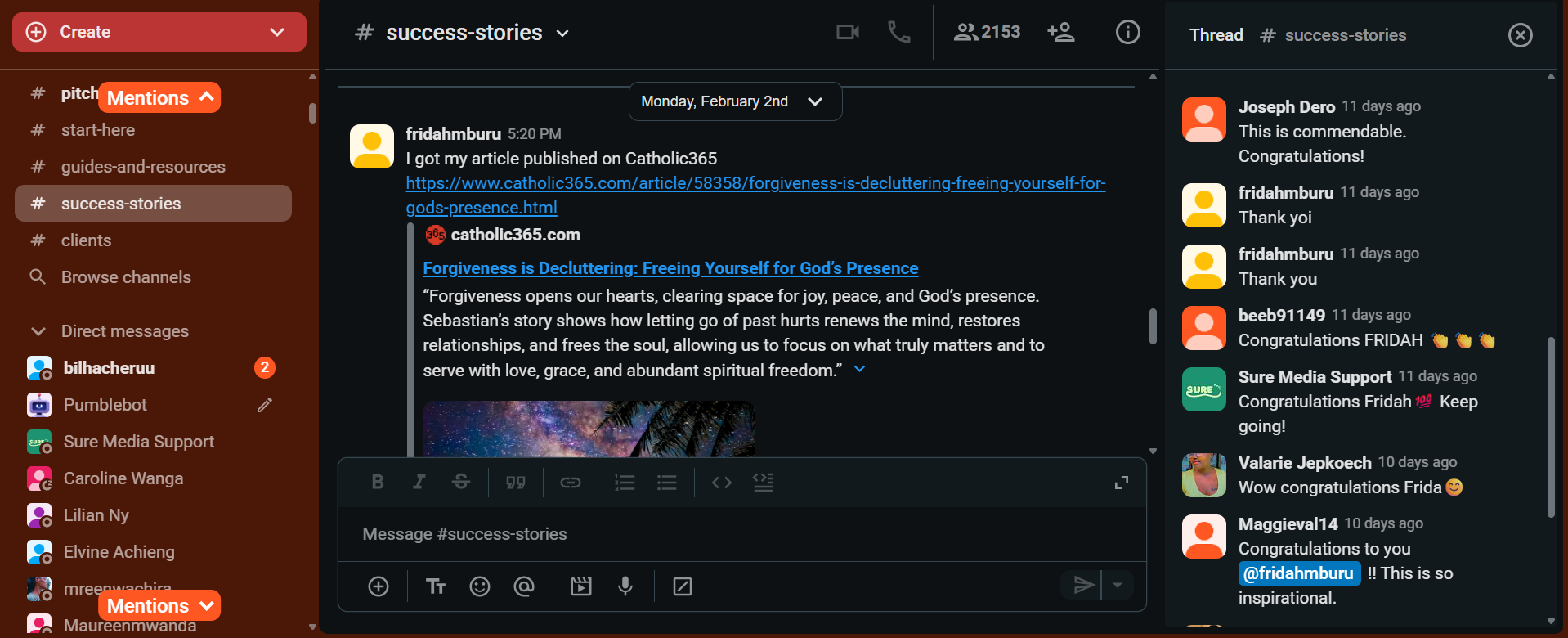Record a voice message with the microphone
This screenshot has width=1568, height=638.
(625, 586)
